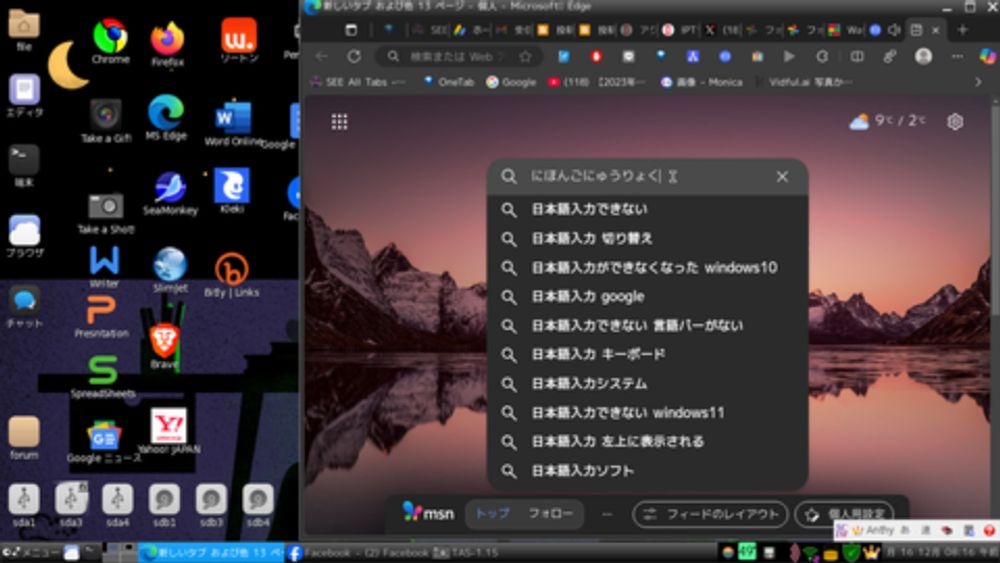
Task: Mute the tab with speaker icon
Action: 894,30
